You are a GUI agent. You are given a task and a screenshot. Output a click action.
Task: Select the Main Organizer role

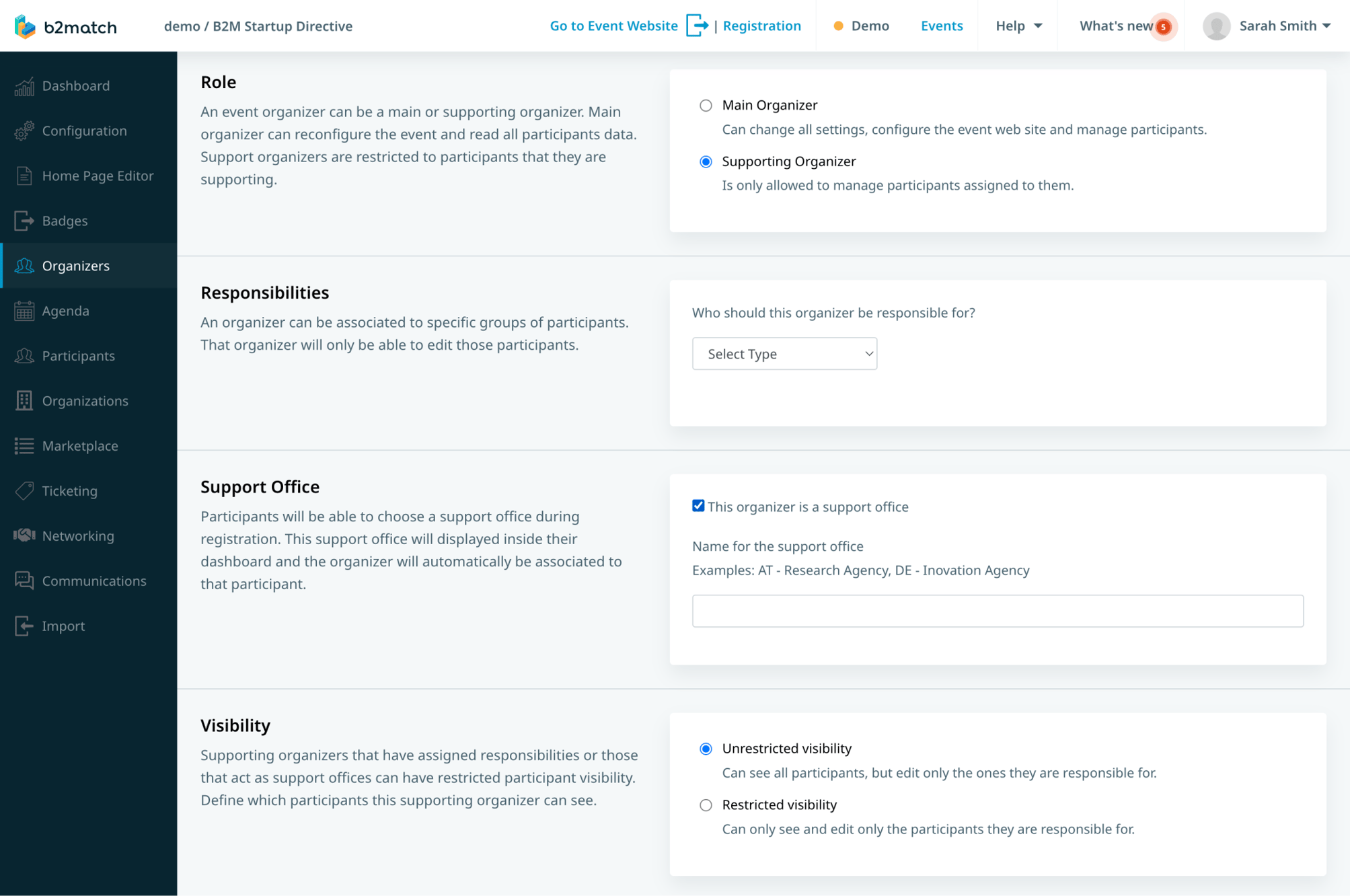(705, 105)
